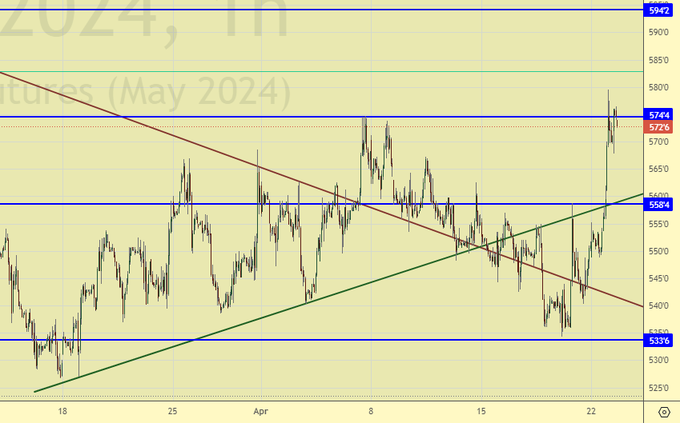Click the Apr date on time axis
680x423 pixels.
[261, 411]
